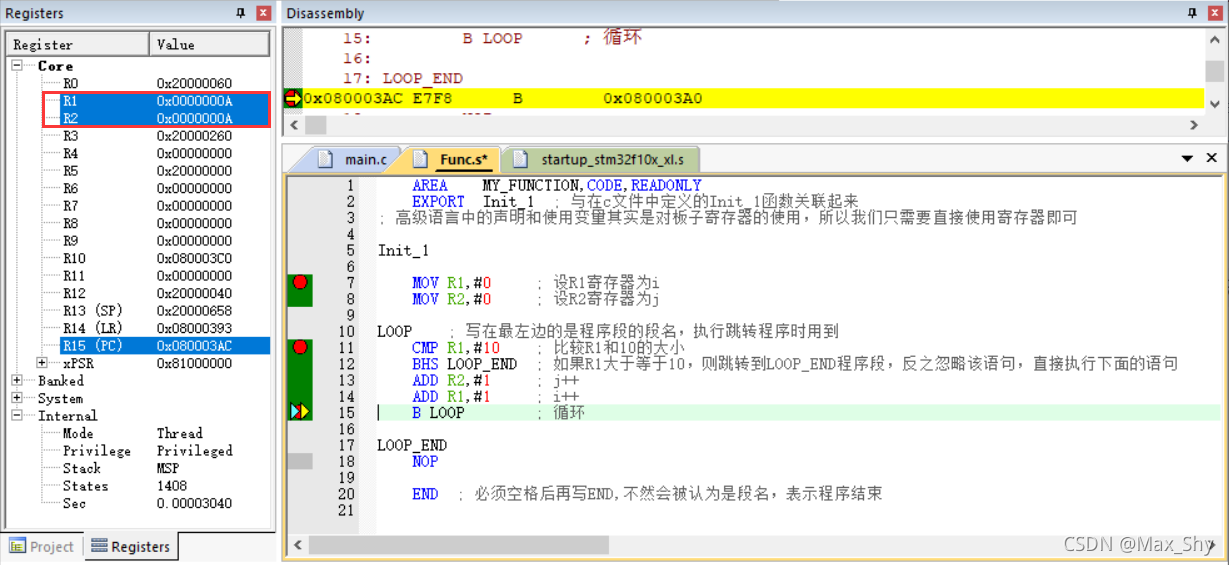Select the Registers bottom tab
This screenshot has width=1229, height=565.
130,547
